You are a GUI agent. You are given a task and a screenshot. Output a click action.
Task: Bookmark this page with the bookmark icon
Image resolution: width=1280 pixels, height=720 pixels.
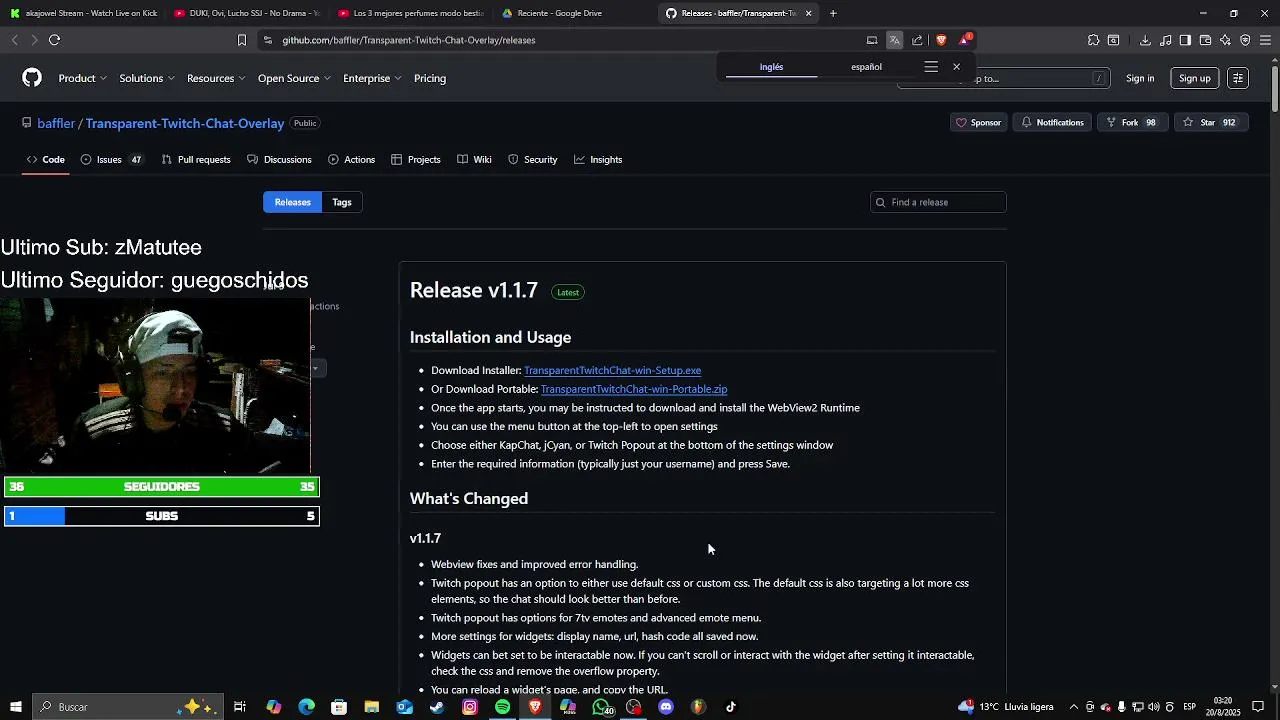241,40
